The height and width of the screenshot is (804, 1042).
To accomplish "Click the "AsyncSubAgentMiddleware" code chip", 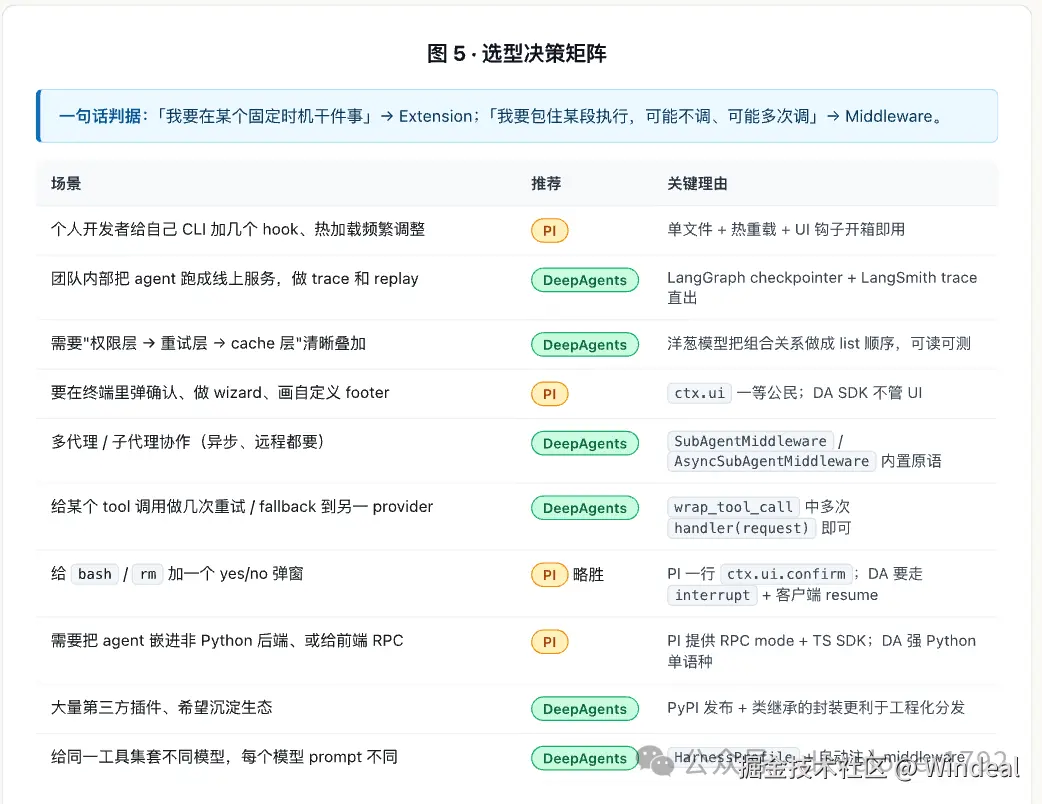I will (771, 460).
